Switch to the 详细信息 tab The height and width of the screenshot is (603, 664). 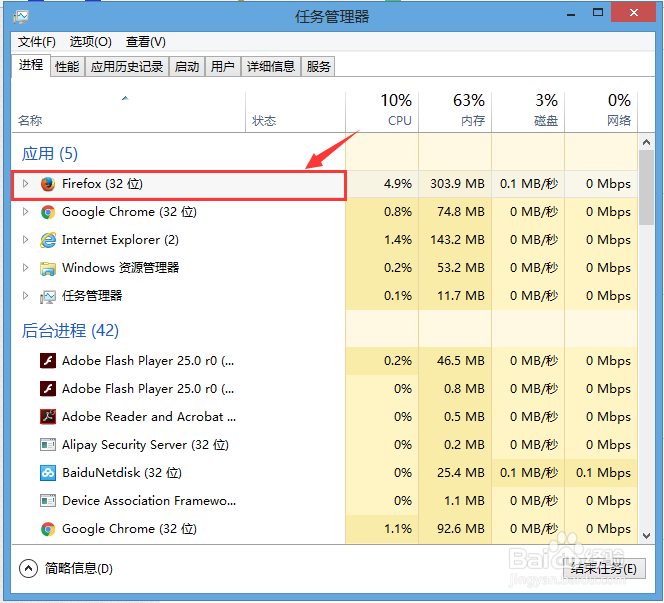pyautogui.click(x=271, y=67)
